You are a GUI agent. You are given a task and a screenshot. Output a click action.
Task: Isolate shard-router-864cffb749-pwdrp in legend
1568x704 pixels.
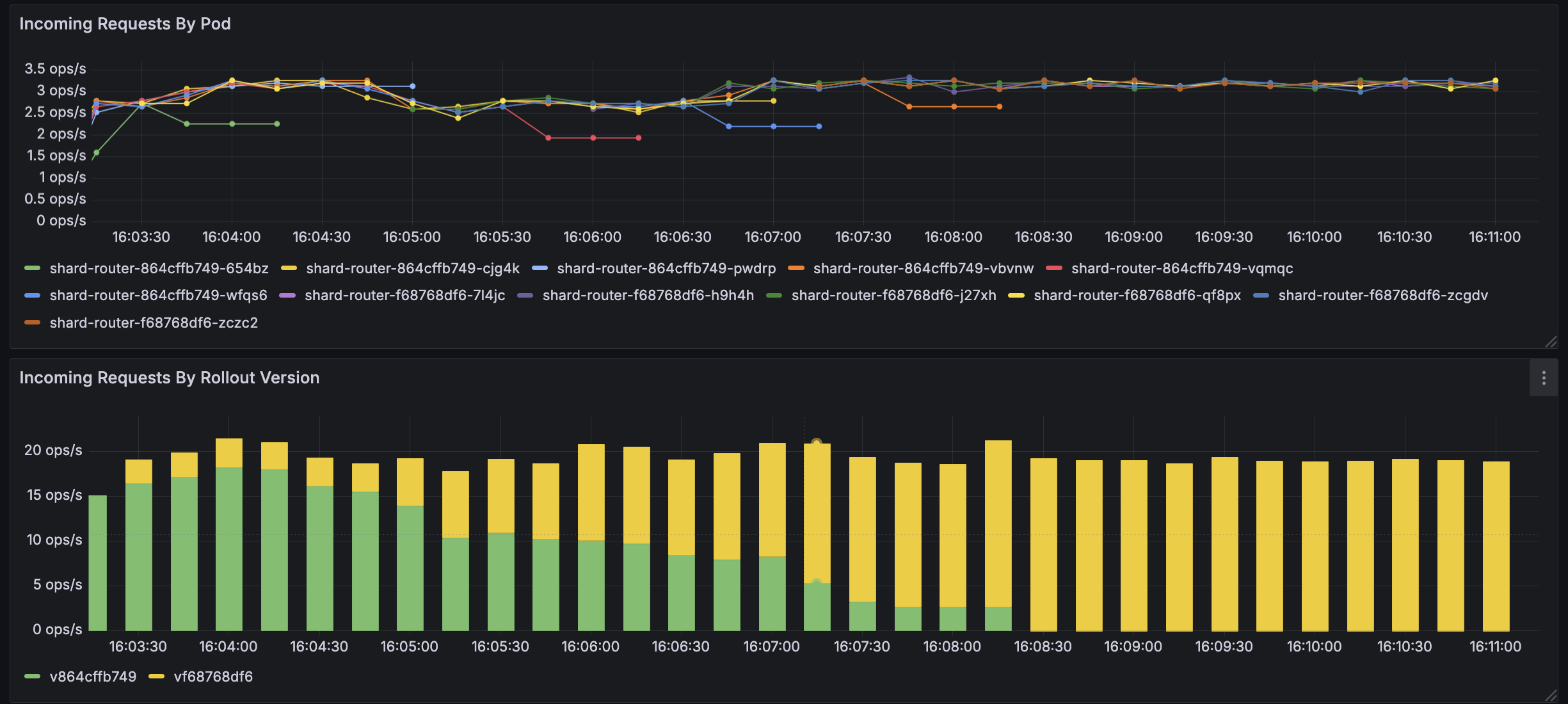[666, 269]
